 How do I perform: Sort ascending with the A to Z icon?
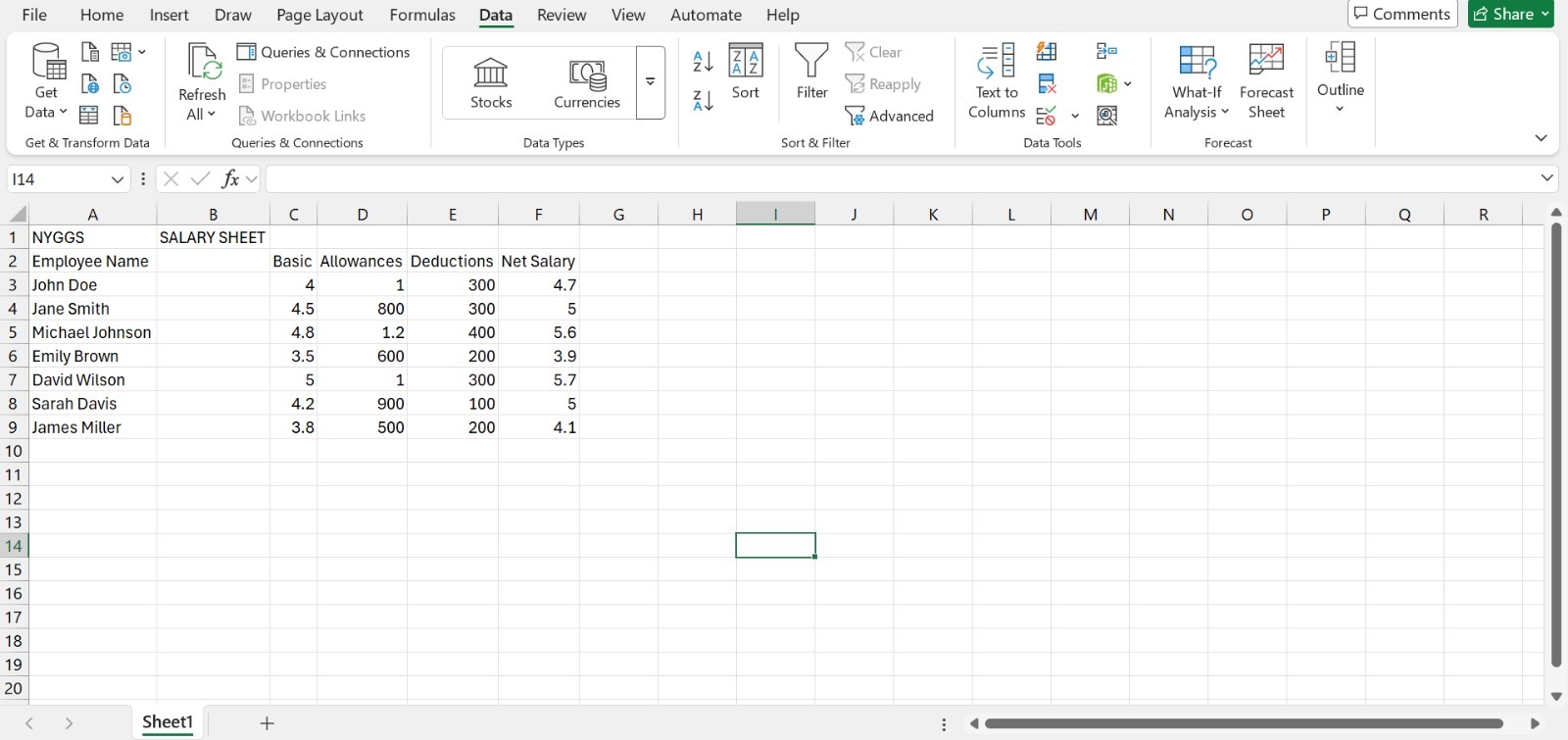703,62
